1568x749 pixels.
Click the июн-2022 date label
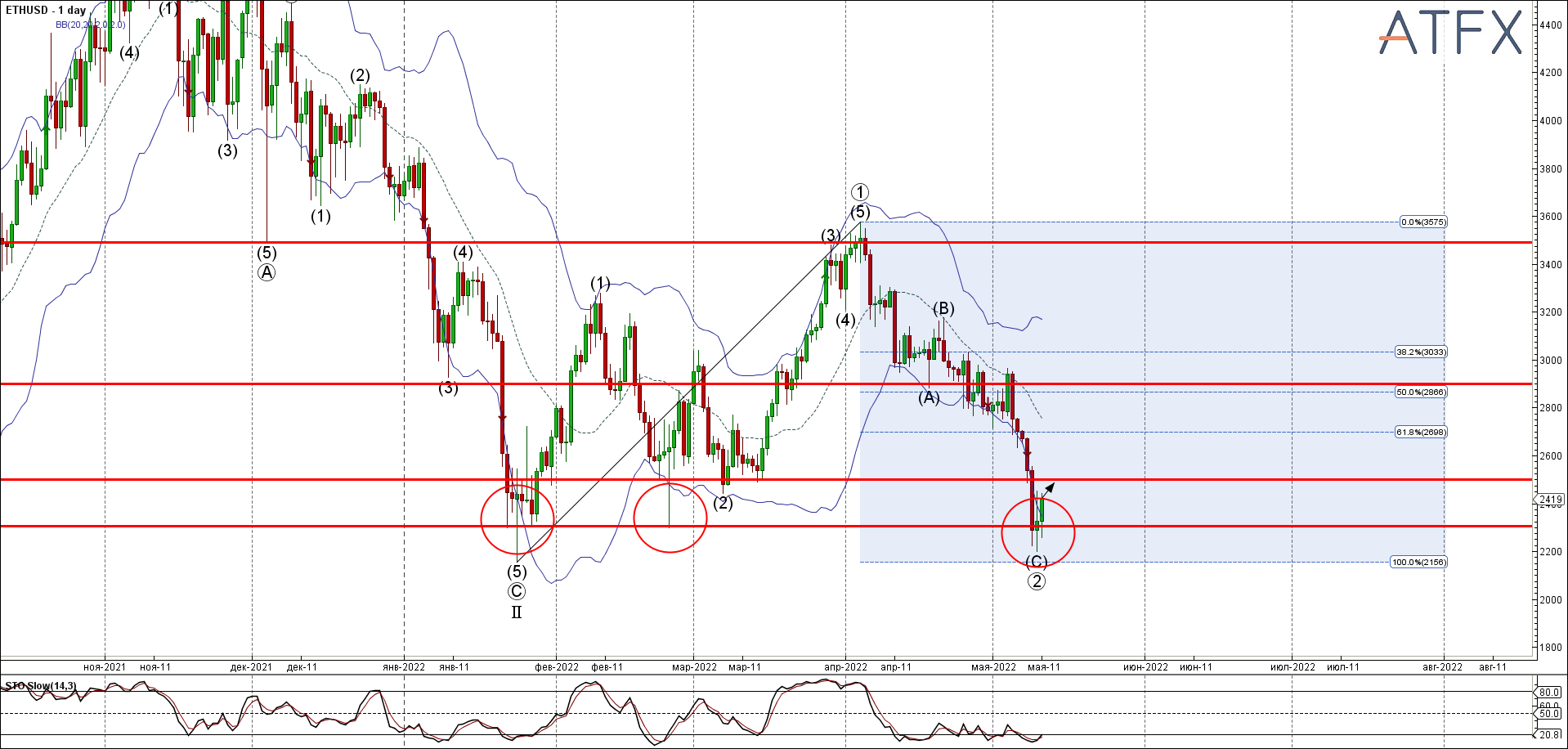1145,667
